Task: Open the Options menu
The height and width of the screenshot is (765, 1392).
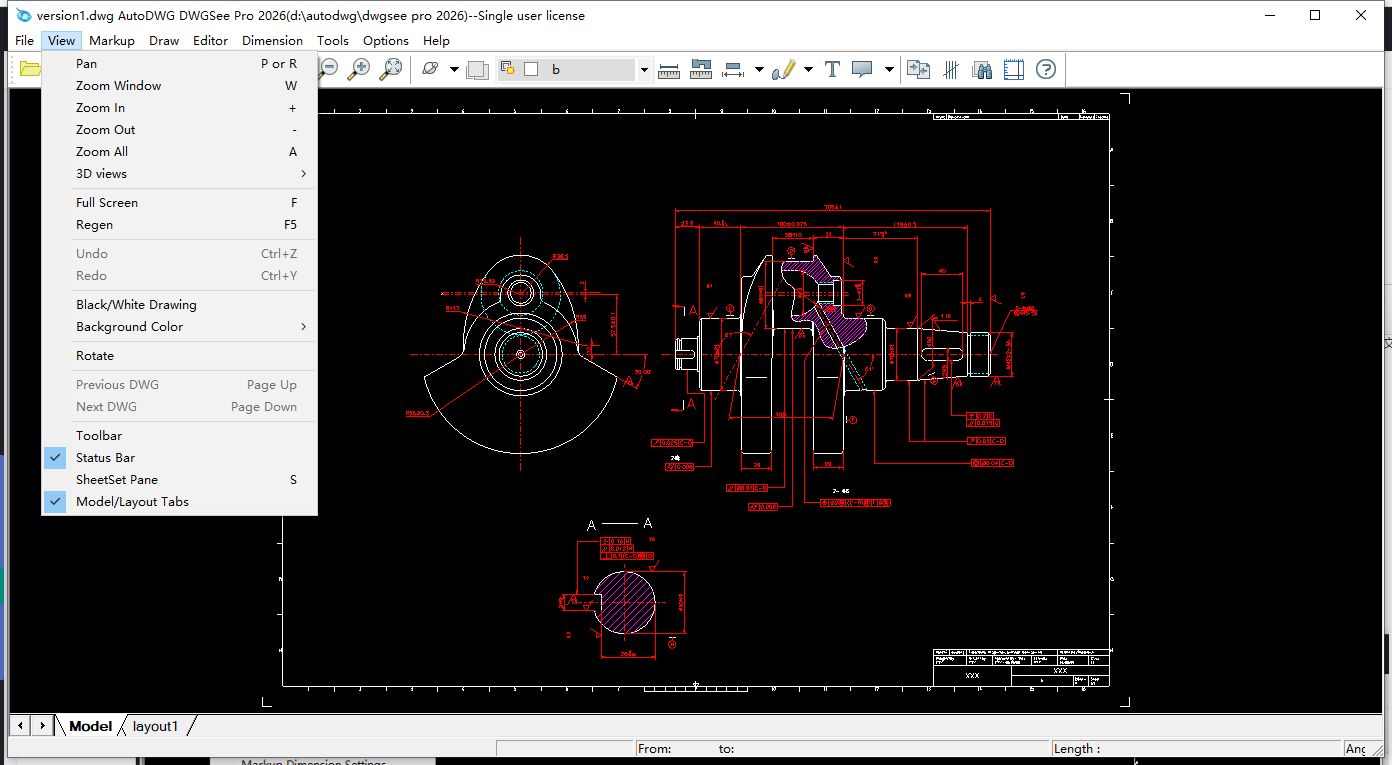Action: tap(386, 41)
